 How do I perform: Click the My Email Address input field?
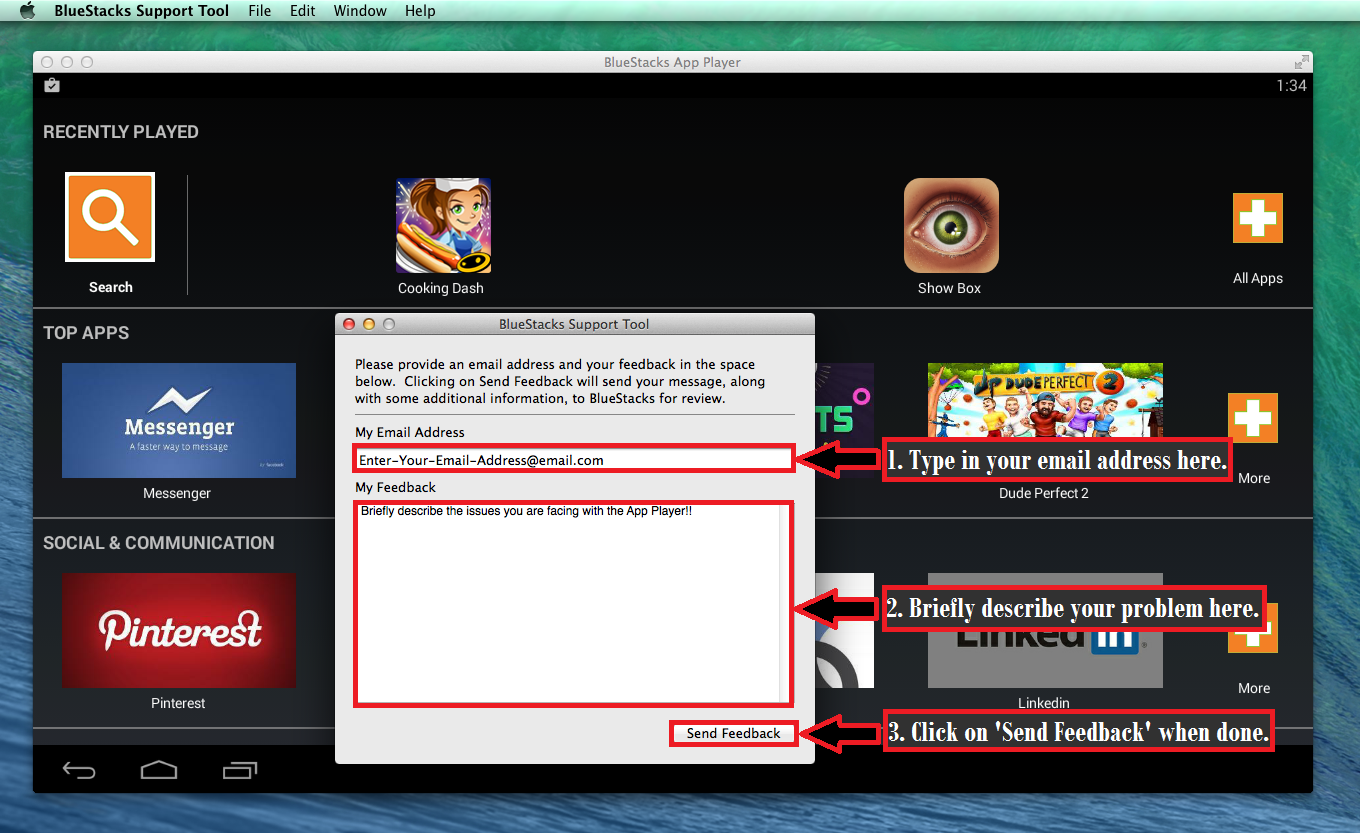pos(573,460)
